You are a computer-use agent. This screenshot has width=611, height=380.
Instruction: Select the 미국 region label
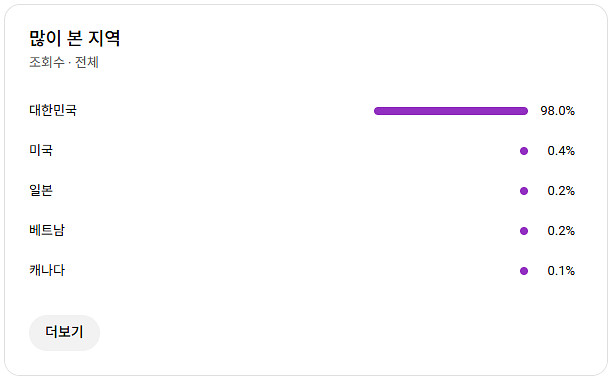[41, 150]
